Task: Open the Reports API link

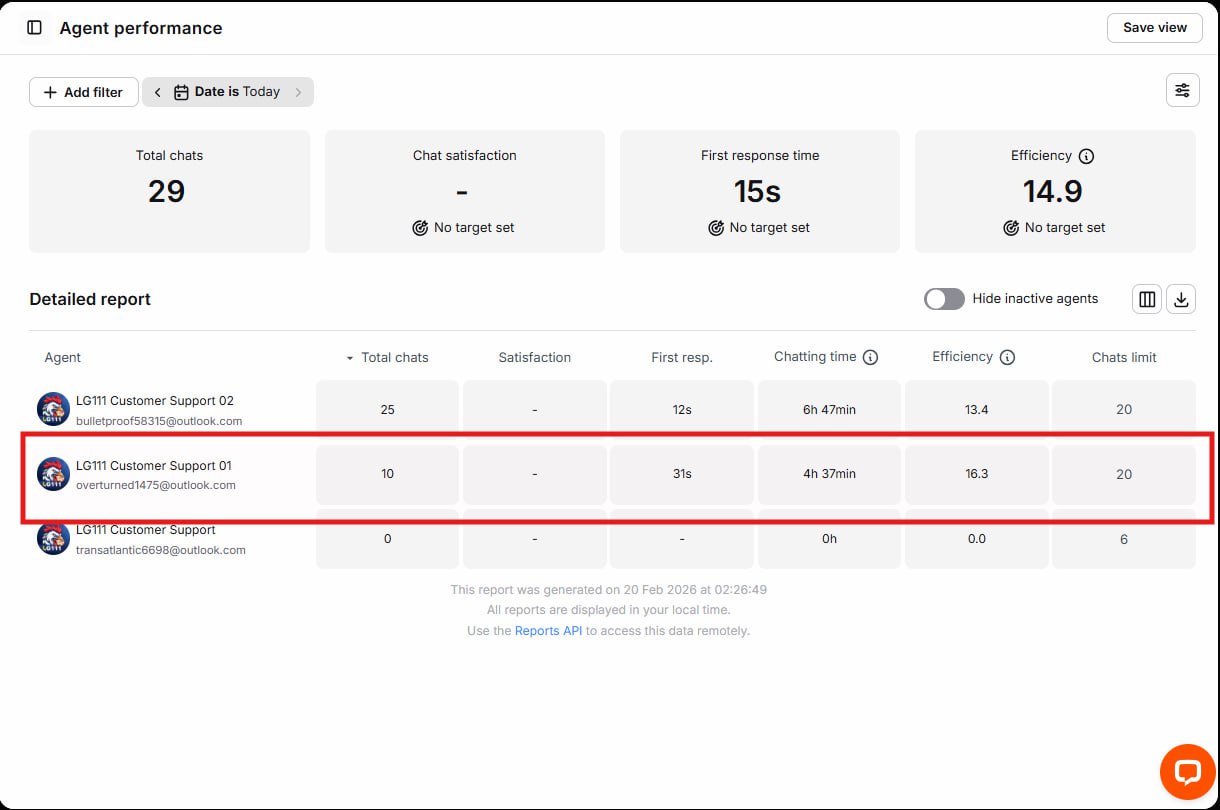Action: point(548,631)
